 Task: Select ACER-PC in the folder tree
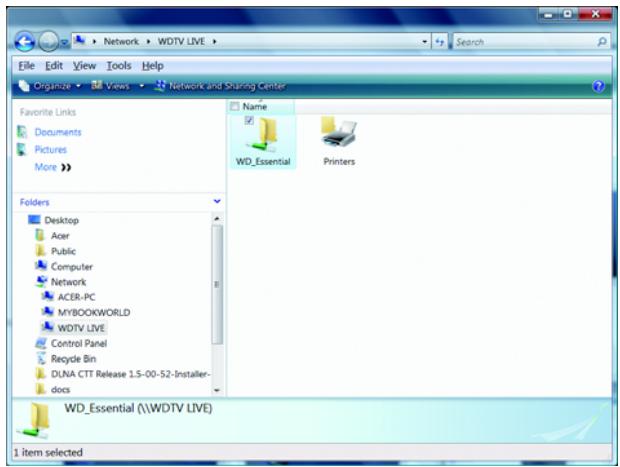76,297
